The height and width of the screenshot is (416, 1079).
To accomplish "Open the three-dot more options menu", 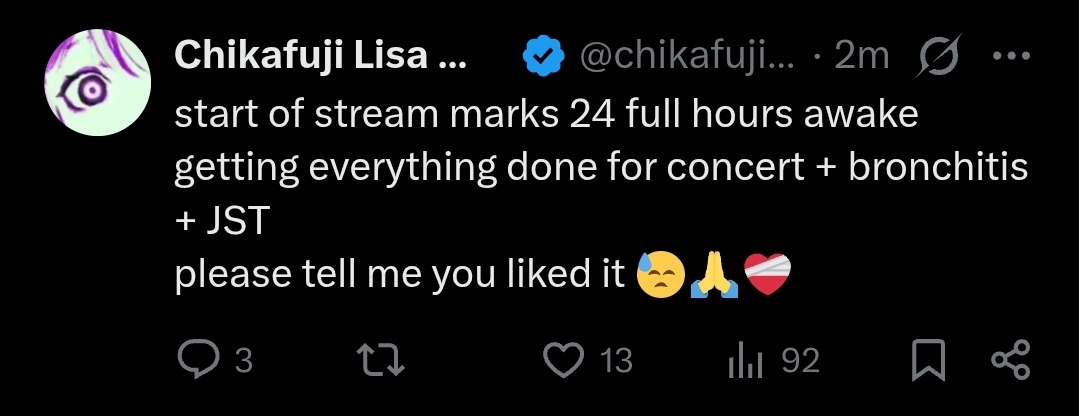I will [1012, 56].
